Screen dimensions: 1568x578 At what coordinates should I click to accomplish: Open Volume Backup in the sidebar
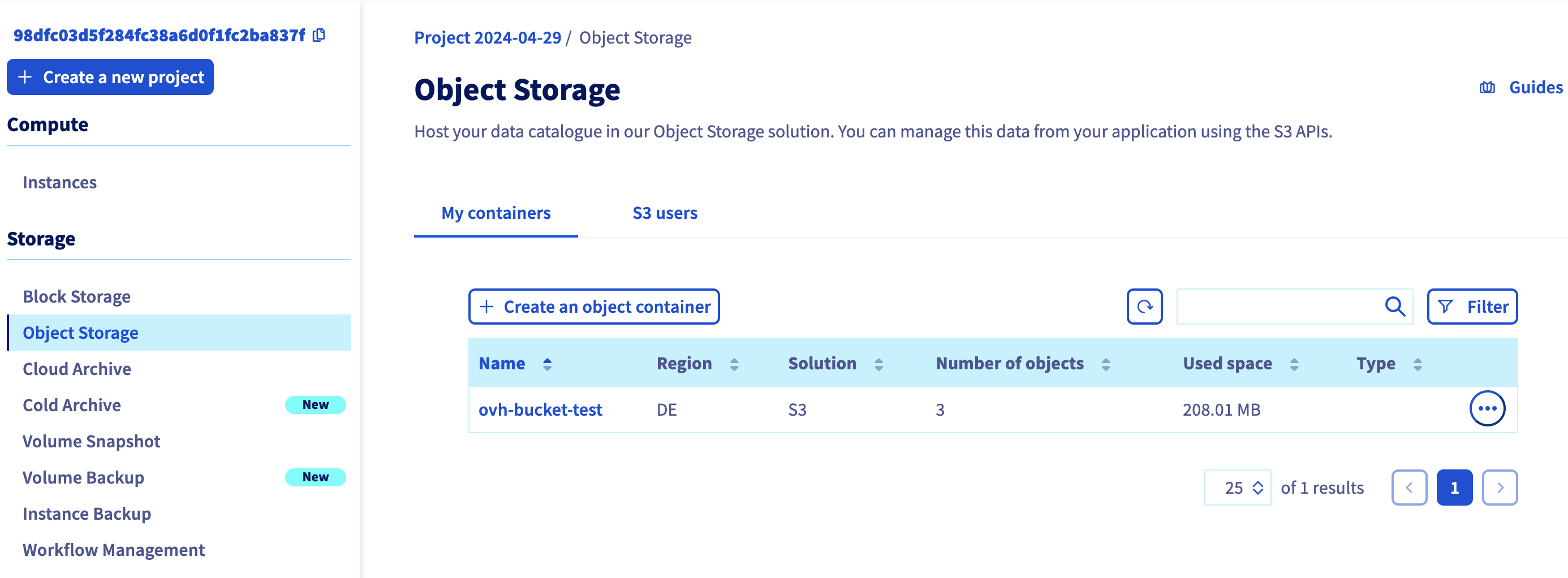pyautogui.click(x=83, y=477)
